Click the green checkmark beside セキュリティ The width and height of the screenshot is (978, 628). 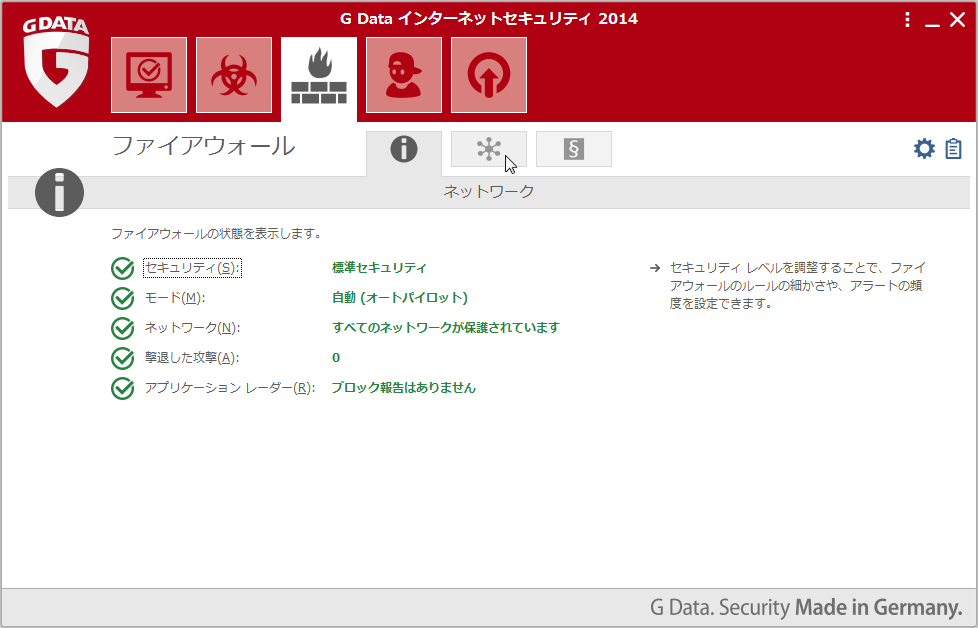[122, 268]
